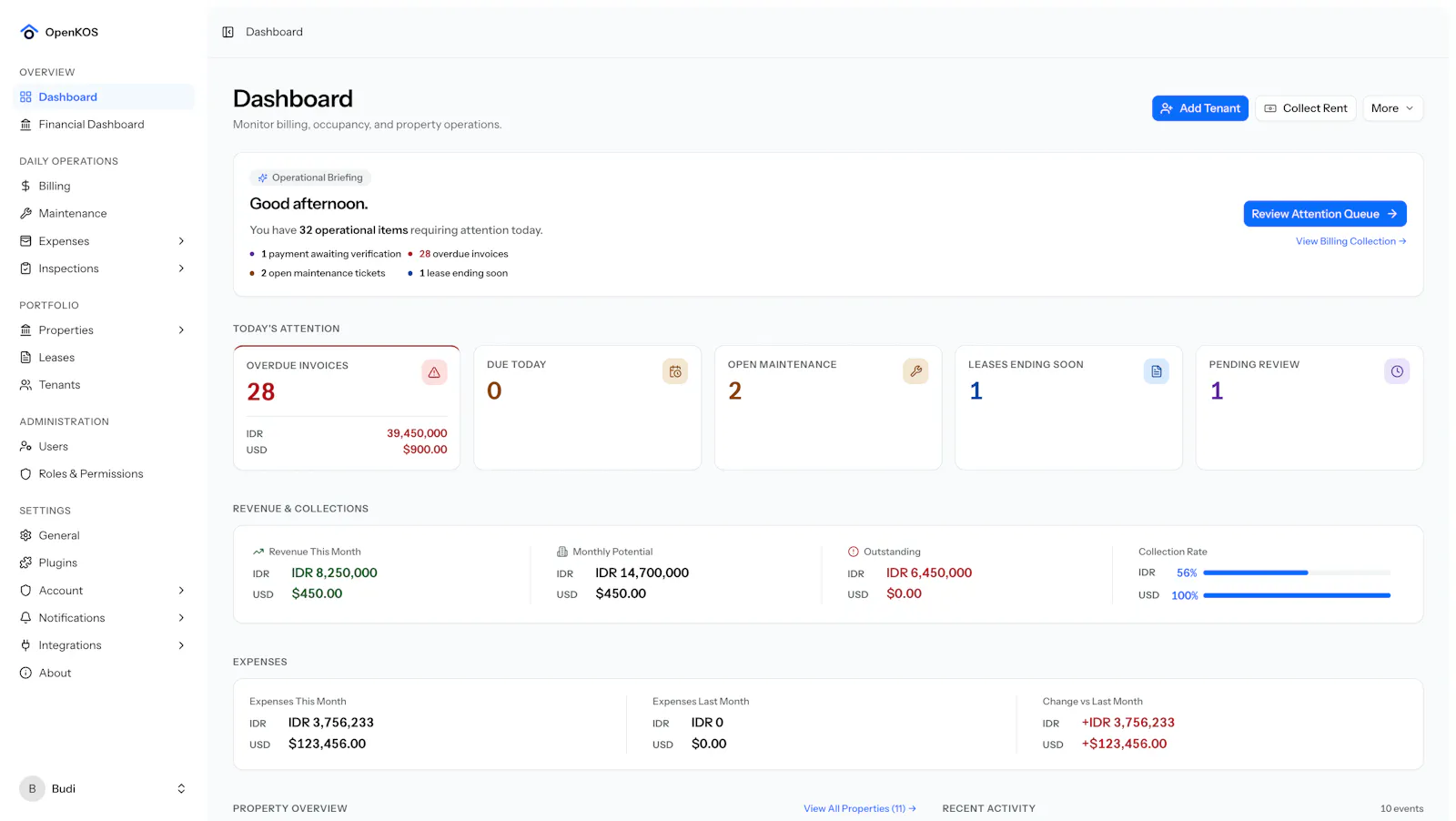Viewport: 1456px width, 821px height.
Task: Navigate to Leases page
Action: pyautogui.click(x=105, y=358)
